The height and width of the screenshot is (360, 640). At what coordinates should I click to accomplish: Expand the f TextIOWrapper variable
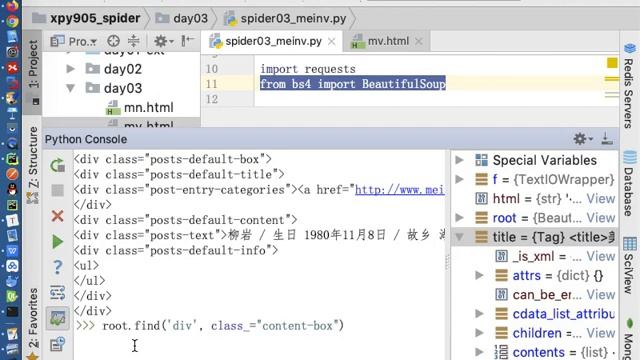coord(460,179)
